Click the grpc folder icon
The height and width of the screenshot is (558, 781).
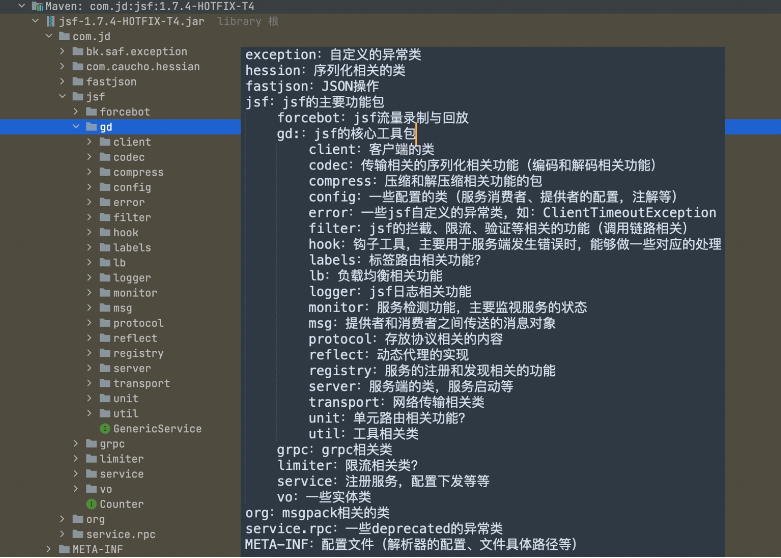click(91, 443)
